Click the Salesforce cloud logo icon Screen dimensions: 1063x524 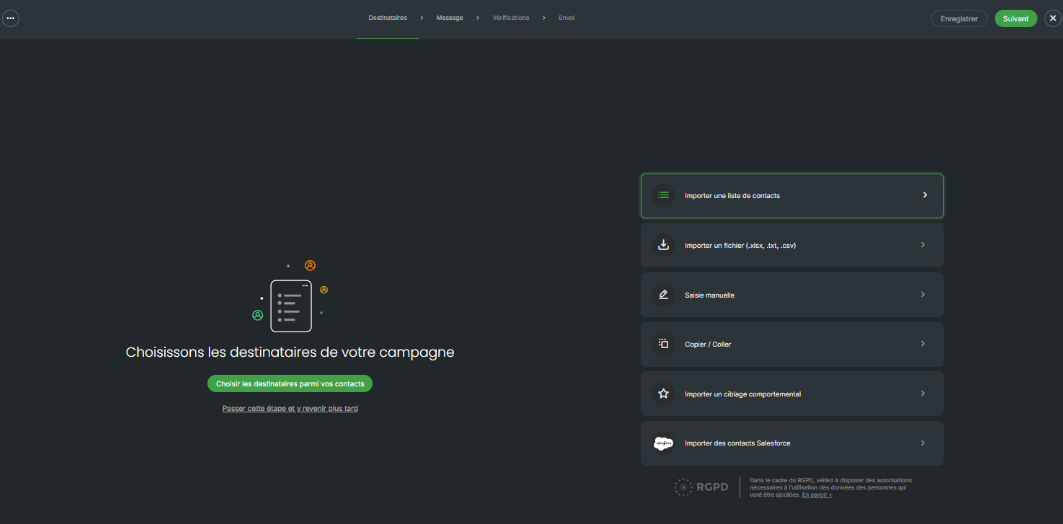pos(664,443)
